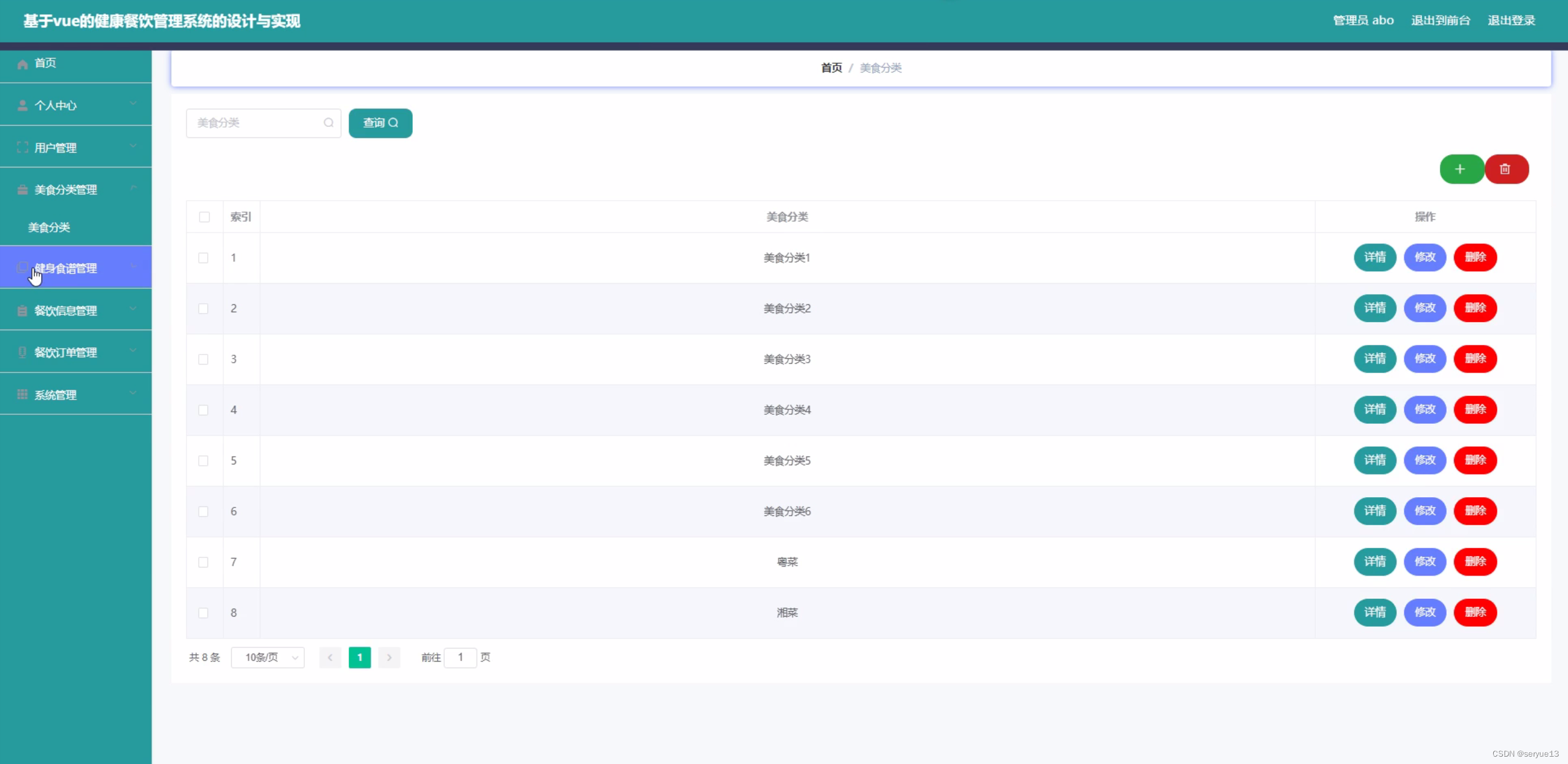1568x764 pixels.
Task: Expand the 用户管理 sidebar menu
Action: tap(75, 147)
